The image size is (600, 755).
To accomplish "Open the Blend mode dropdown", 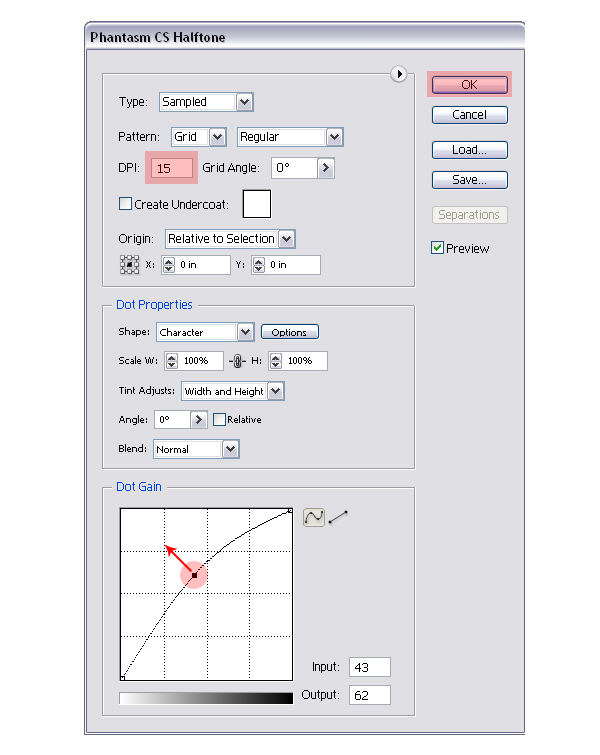I will pos(196,449).
